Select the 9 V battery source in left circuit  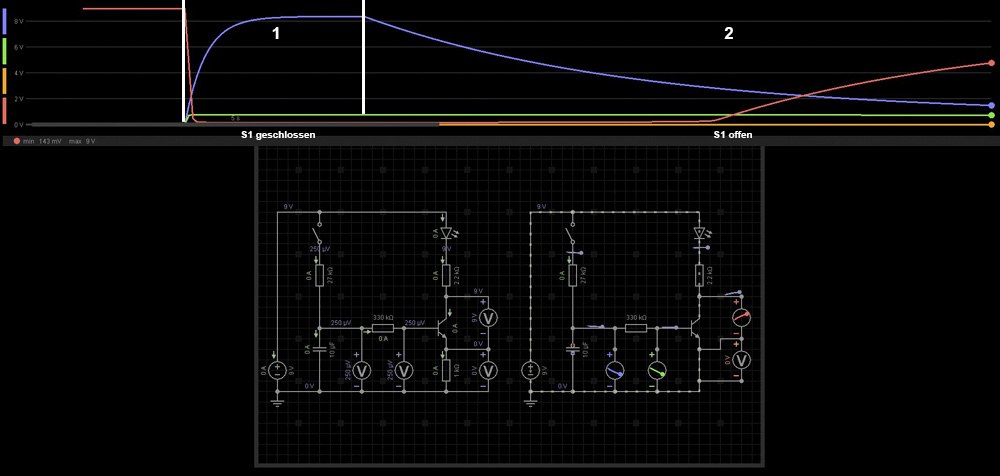click(x=277, y=370)
